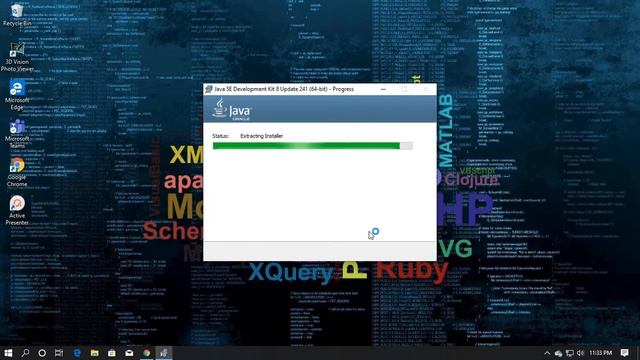Viewport: 640px width, 360px height.
Task: Open the Mail app from the taskbar
Action: [129, 353]
